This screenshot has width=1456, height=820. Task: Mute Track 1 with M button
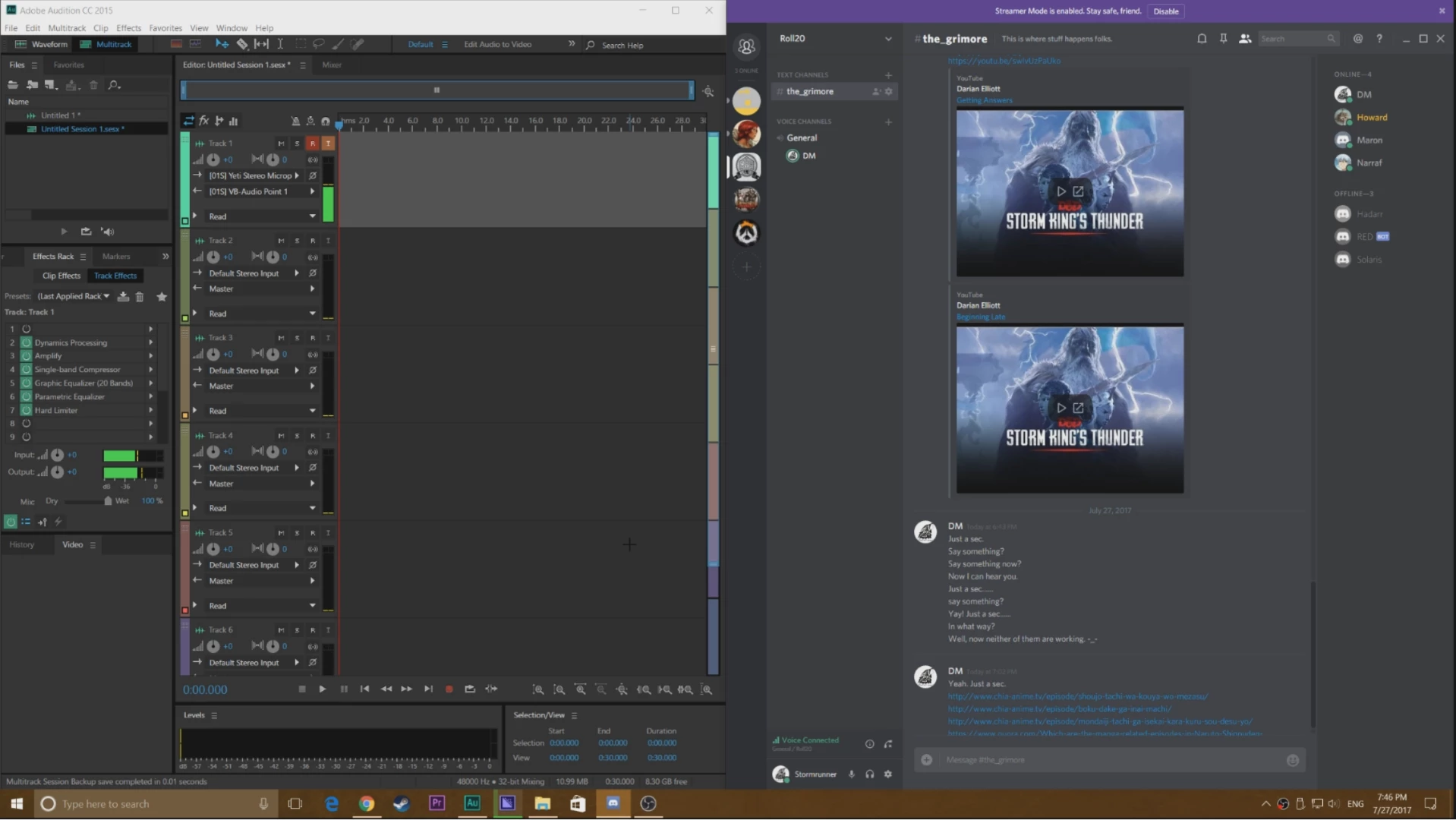(282, 143)
